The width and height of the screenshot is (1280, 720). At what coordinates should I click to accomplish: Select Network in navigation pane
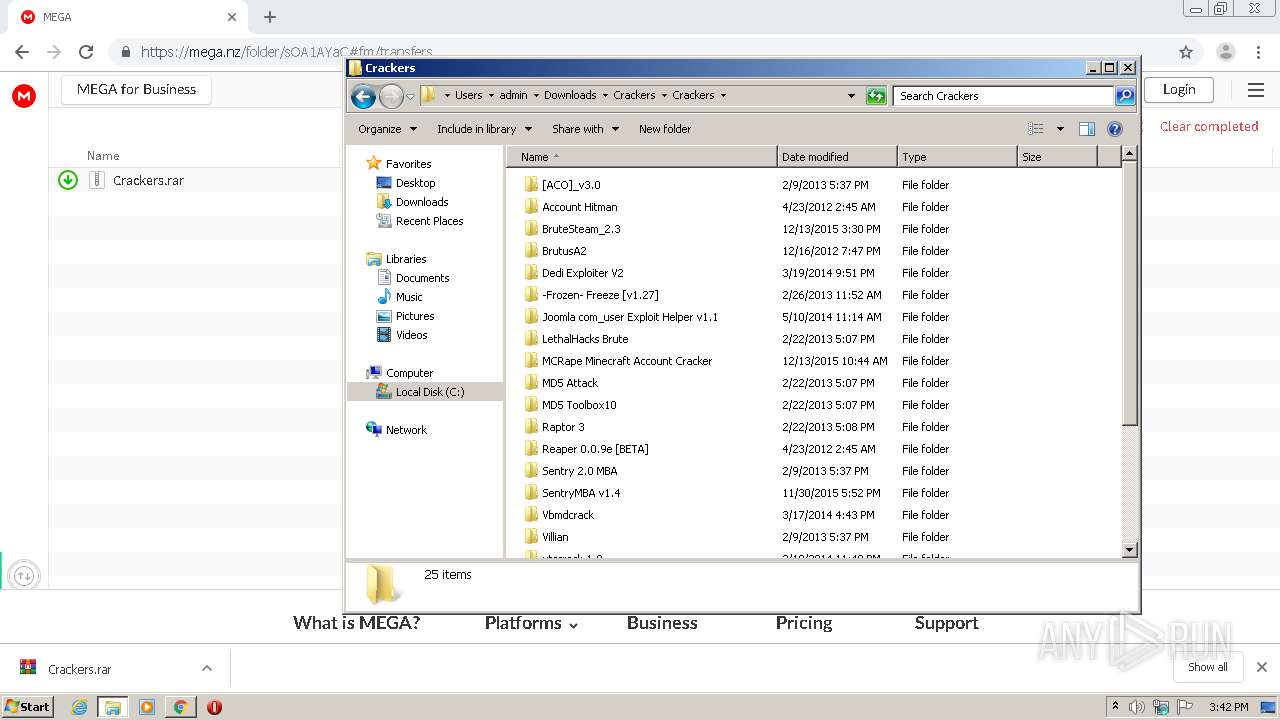(406, 430)
